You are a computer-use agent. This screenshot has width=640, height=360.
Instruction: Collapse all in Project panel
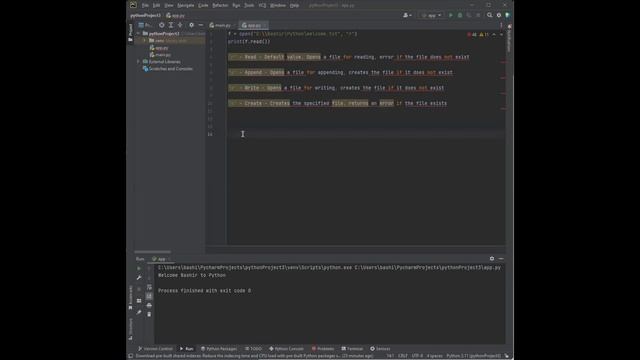coord(180,25)
